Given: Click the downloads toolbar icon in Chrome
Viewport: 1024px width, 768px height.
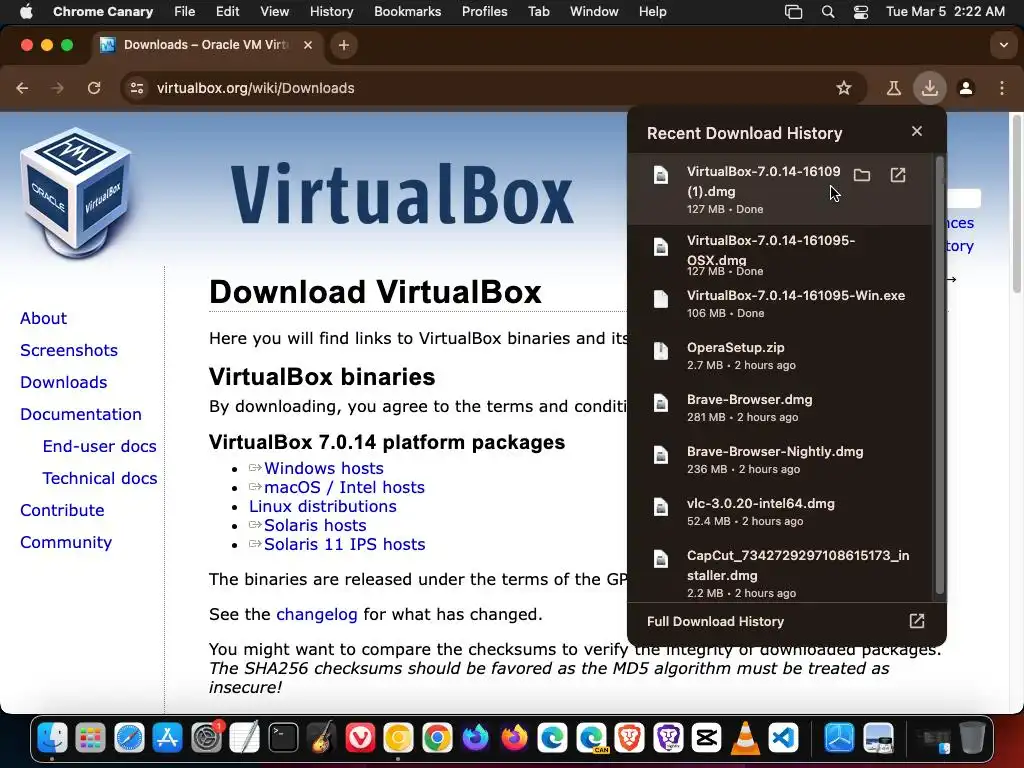Looking at the screenshot, I should tap(929, 88).
